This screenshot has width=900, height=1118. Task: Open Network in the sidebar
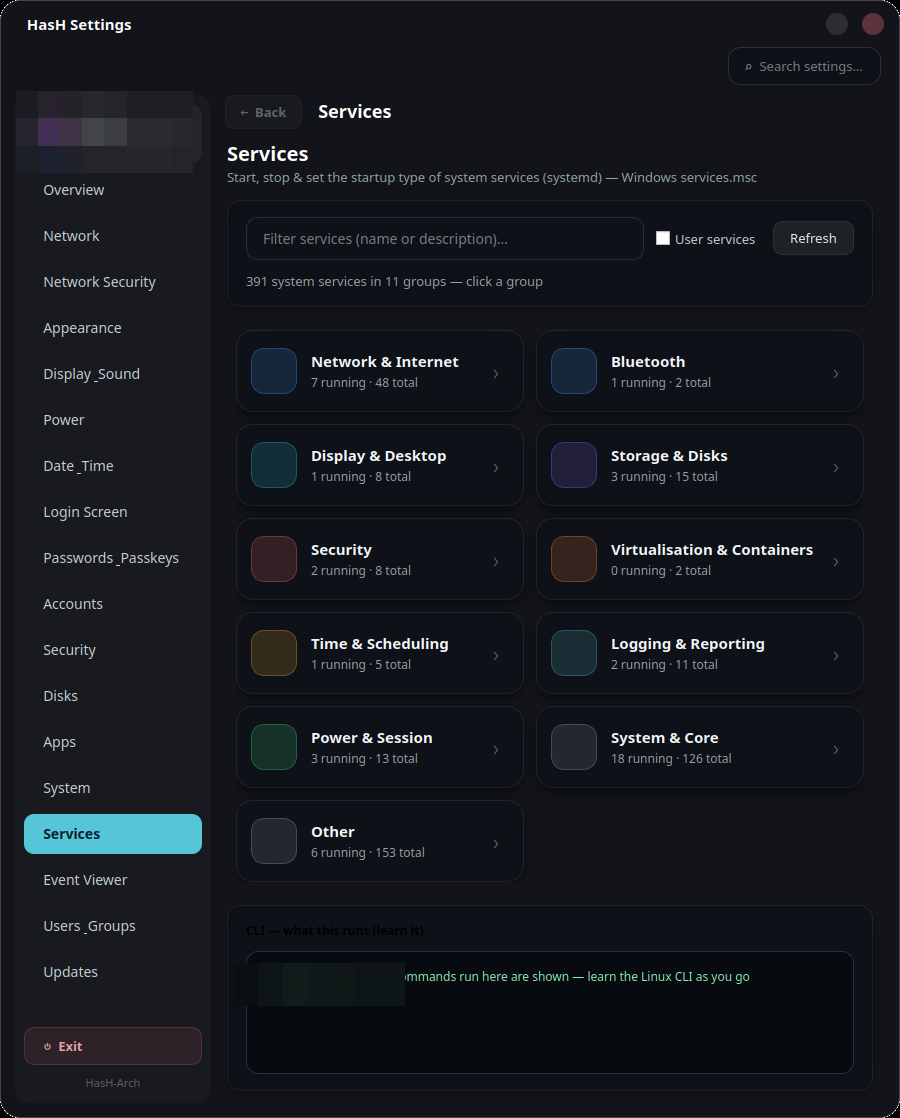click(x=113, y=236)
